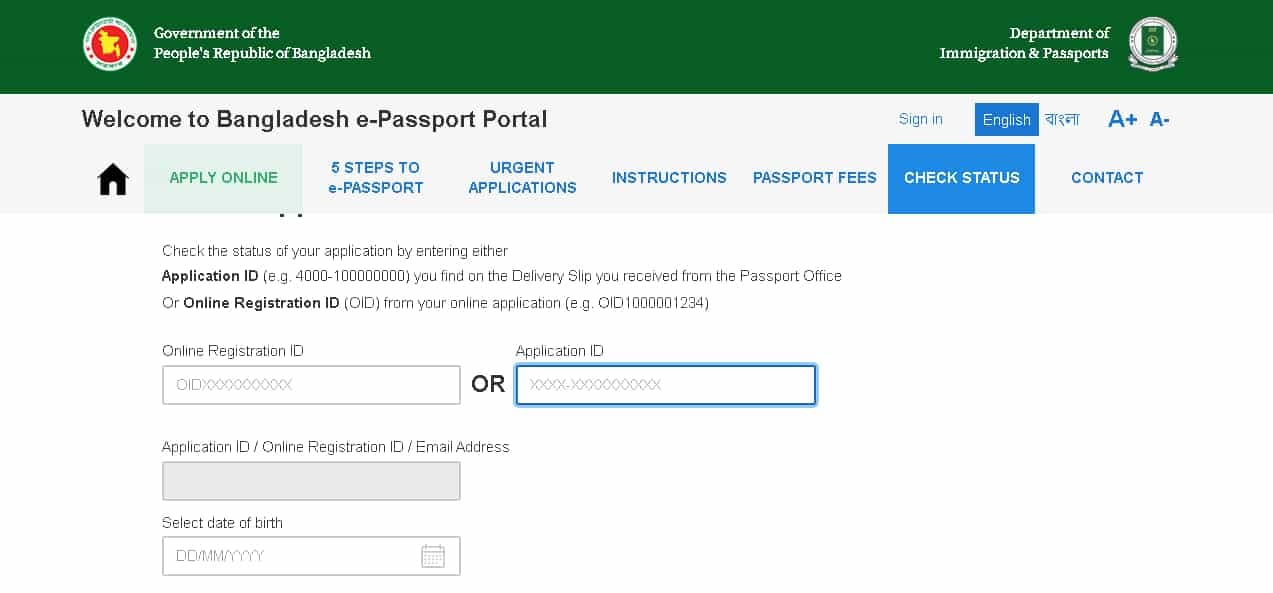The height and width of the screenshot is (593, 1273).
Task: Decrease font size with A-
Action: point(1159,120)
